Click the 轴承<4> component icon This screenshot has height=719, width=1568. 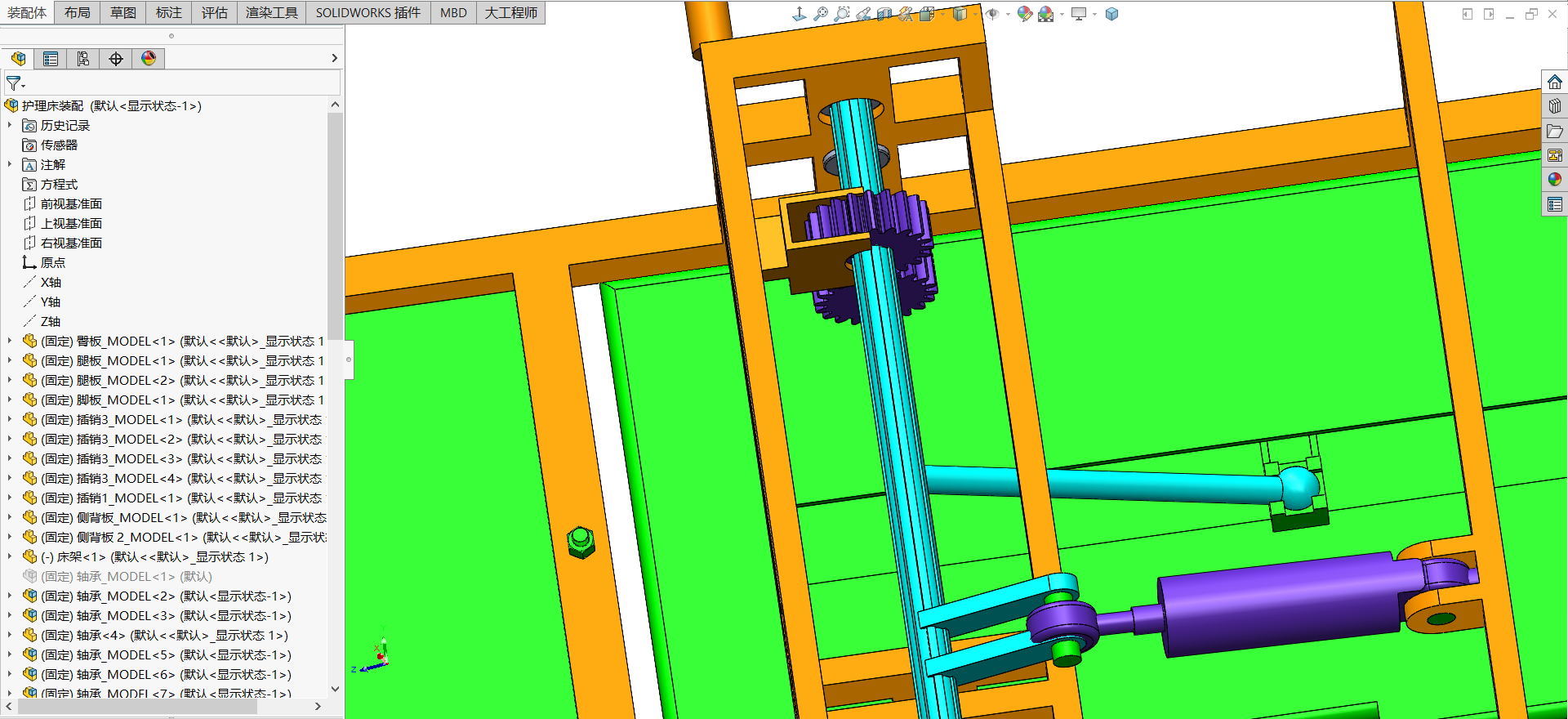pos(29,636)
